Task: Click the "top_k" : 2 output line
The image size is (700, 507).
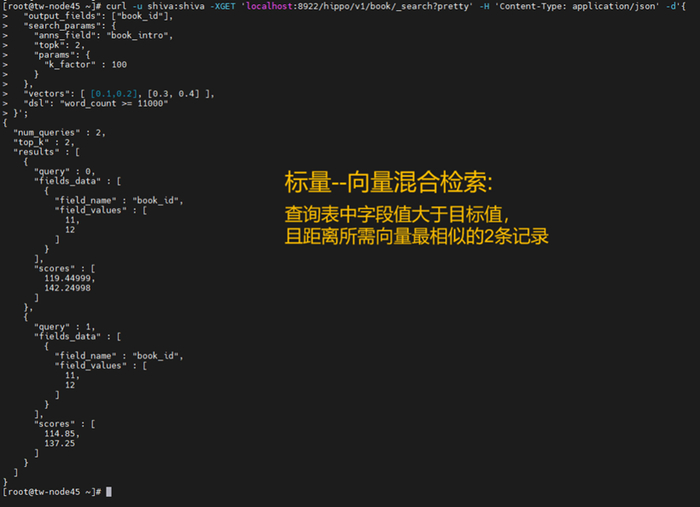Action: click(x=44, y=142)
